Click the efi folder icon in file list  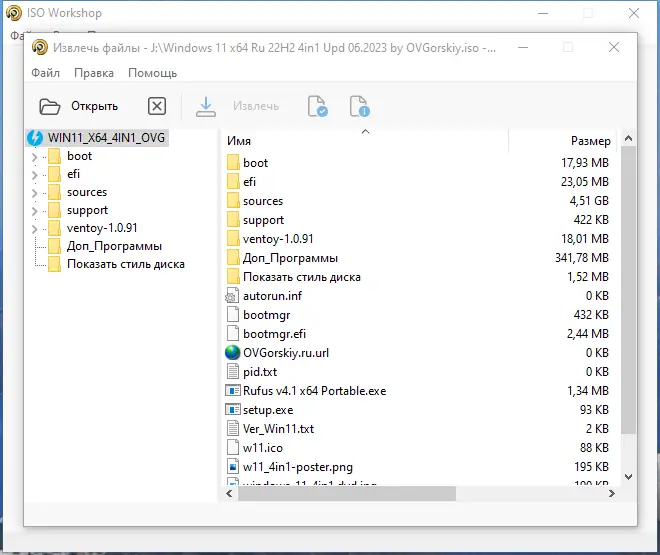point(233,182)
